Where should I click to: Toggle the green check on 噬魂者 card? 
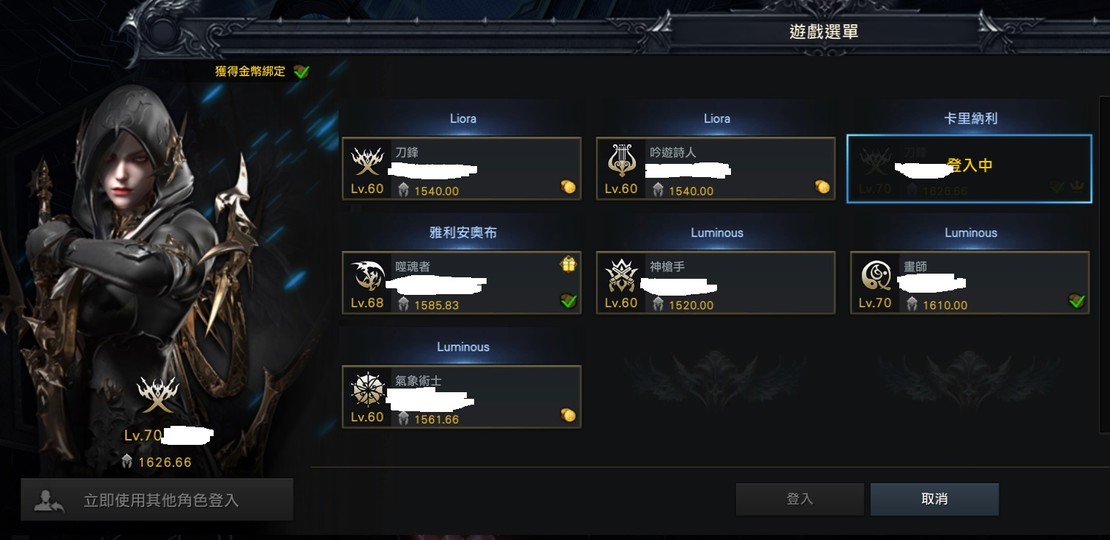(x=568, y=301)
